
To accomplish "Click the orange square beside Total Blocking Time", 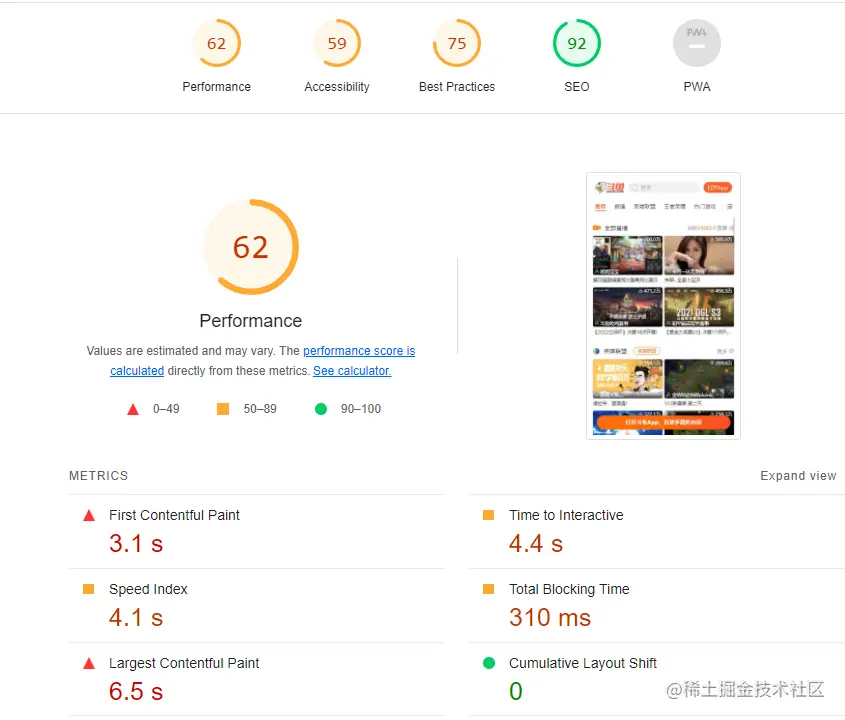I will coord(488,589).
